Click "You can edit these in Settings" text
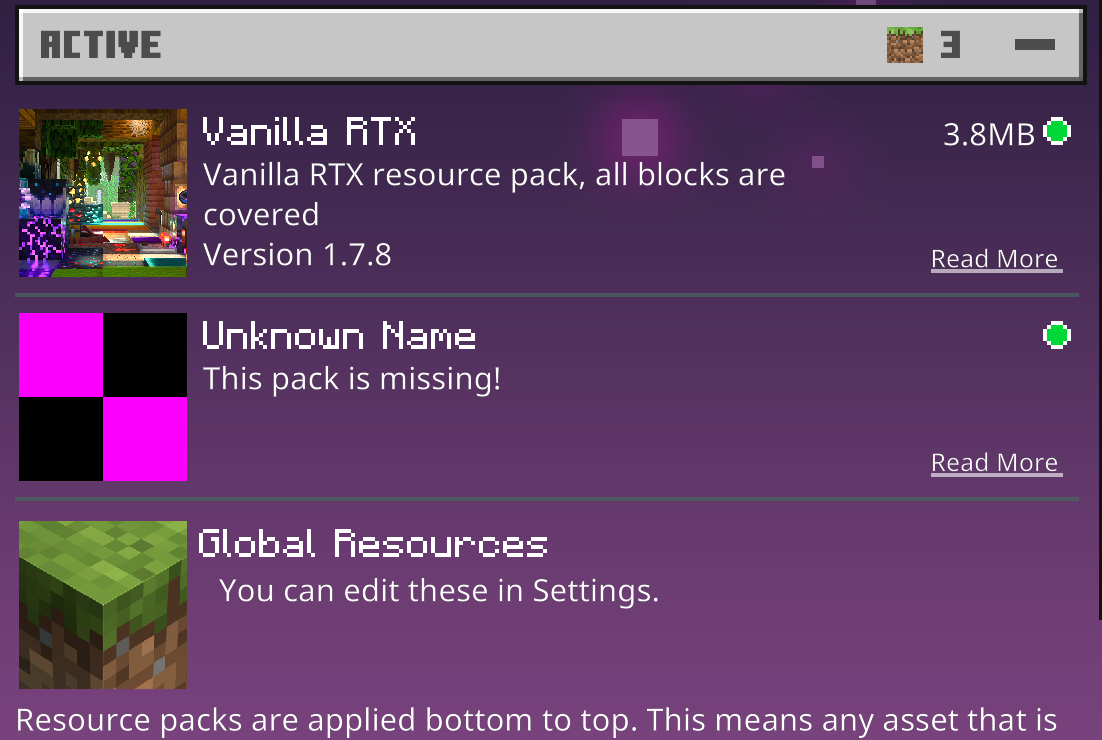The width and height of the screenshot is (1102, 740). pyautogui.click(x=438, y=591)
